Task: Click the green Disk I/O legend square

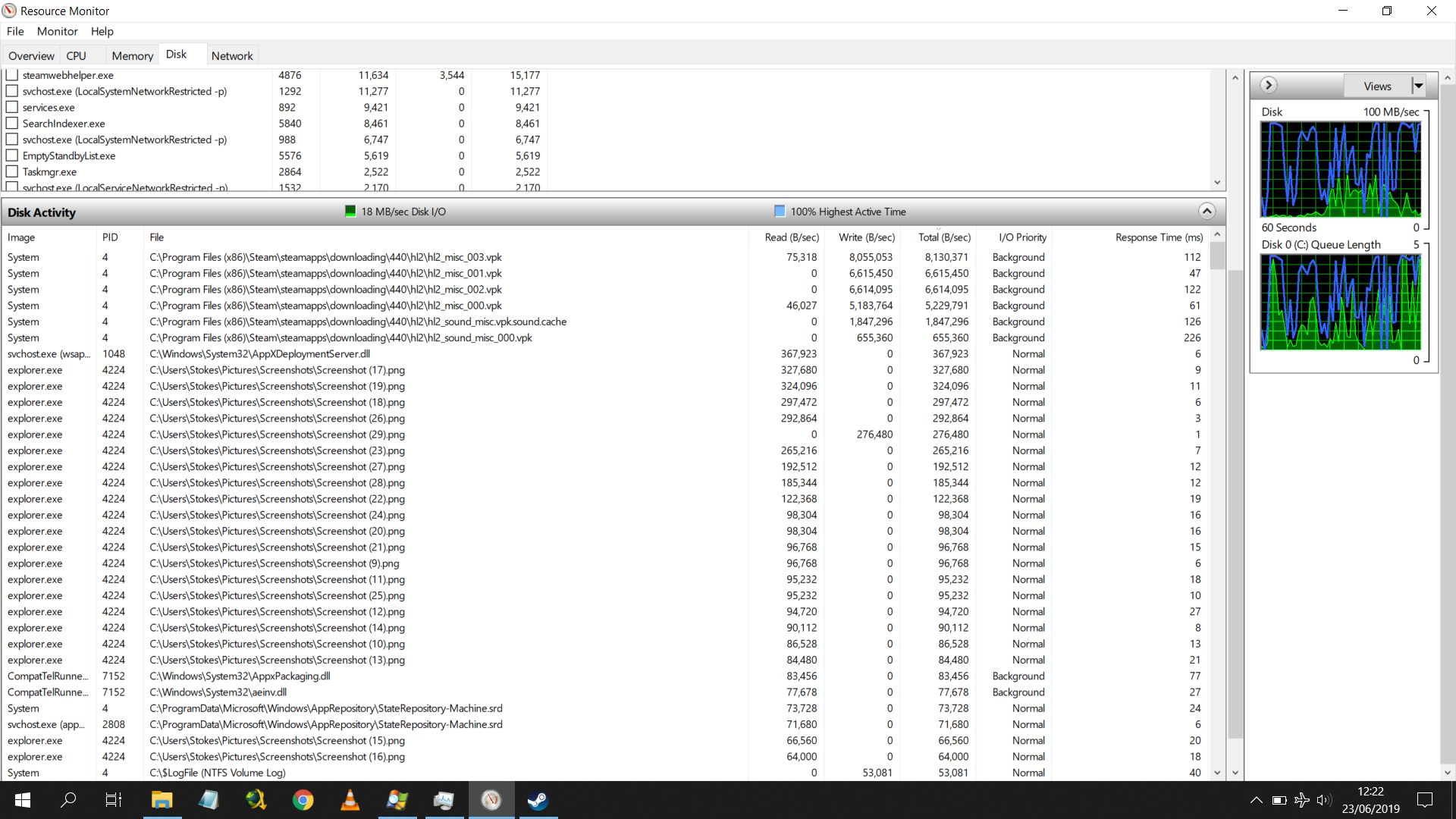Action: pyautogui.click(x=350, y=211)
